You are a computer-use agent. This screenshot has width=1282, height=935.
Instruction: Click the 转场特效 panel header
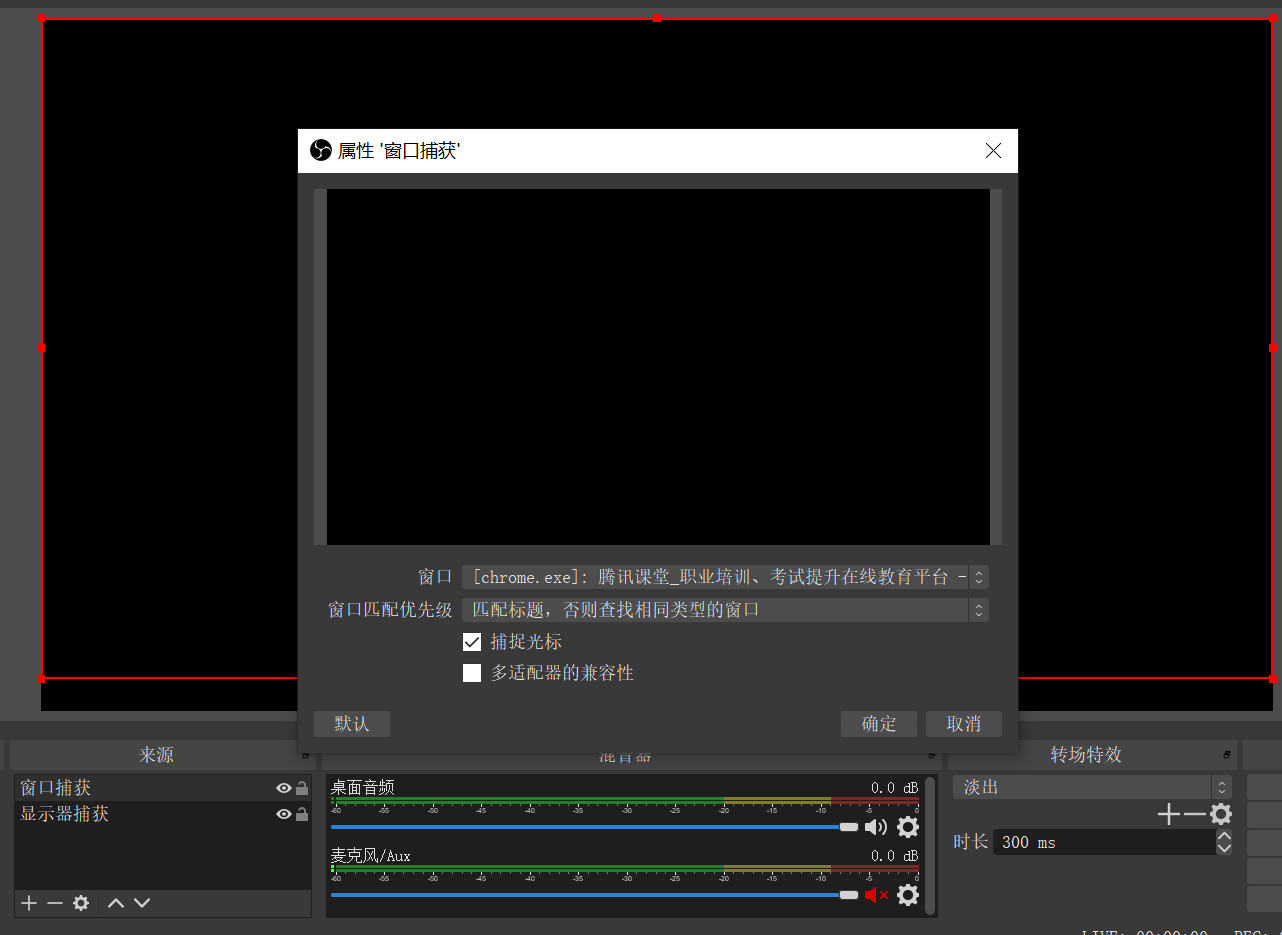[1085, 755]
